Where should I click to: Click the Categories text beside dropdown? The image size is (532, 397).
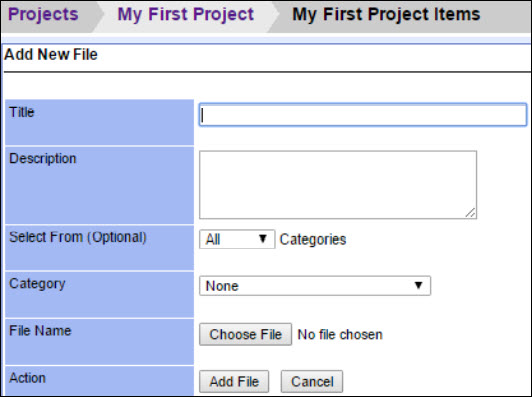click(x=313, y=240)
